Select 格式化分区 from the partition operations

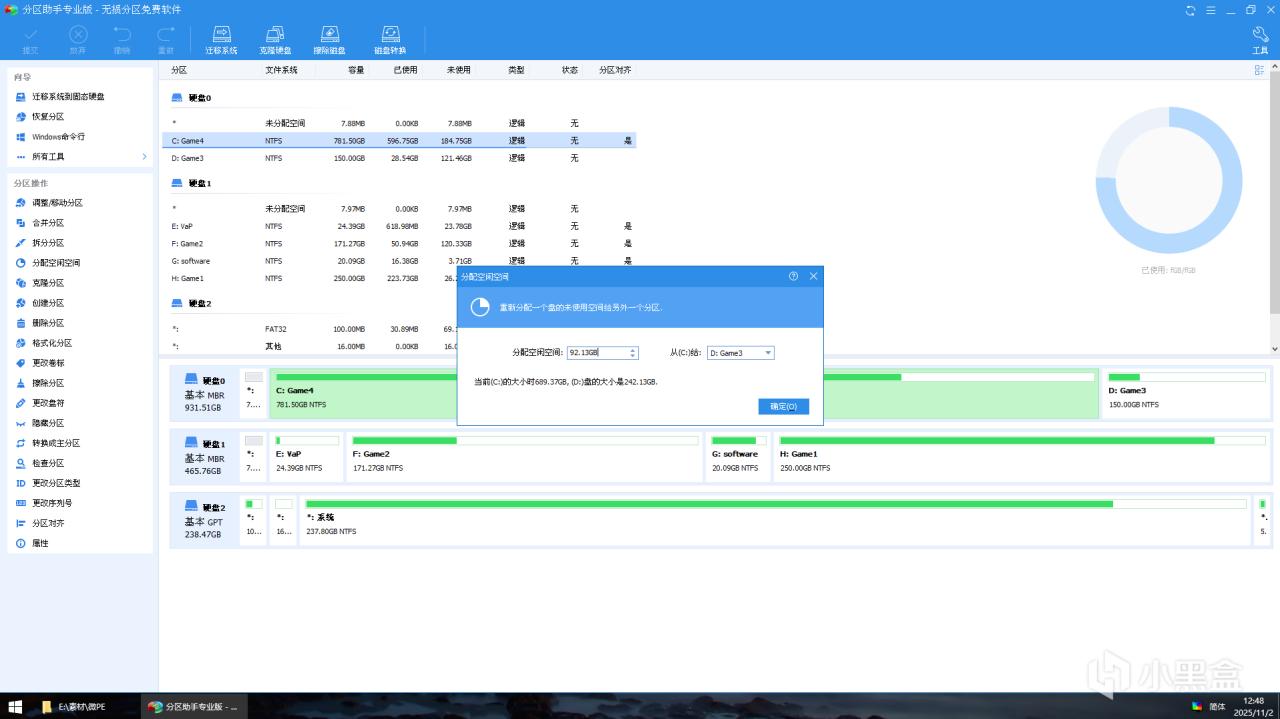(51, 343)
